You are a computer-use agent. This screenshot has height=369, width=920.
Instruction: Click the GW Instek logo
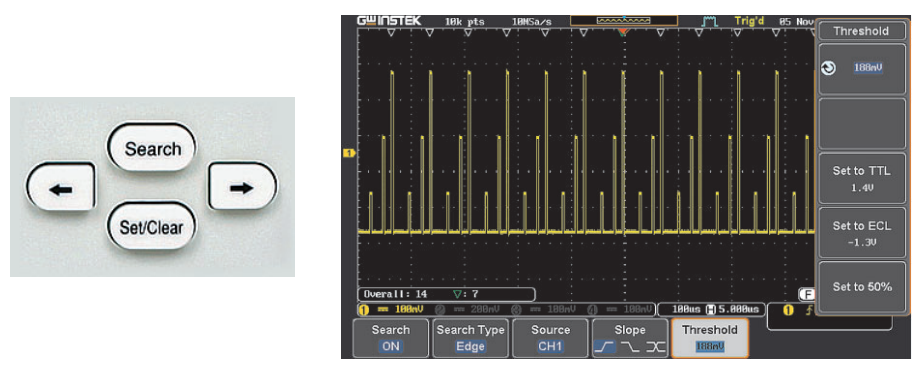(x=388, y=21)
